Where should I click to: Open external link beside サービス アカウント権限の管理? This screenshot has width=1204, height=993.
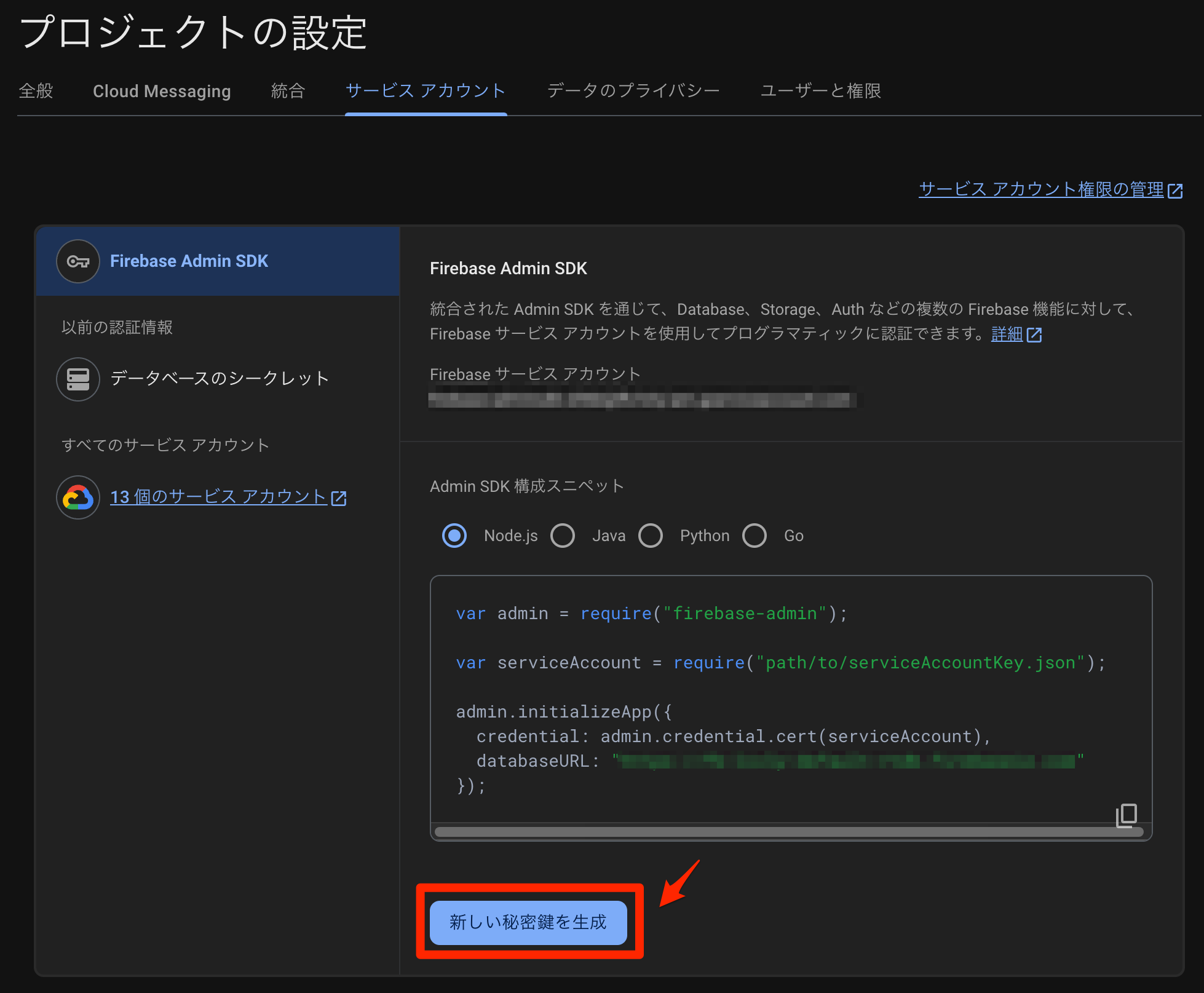(x=1178, y=190)
